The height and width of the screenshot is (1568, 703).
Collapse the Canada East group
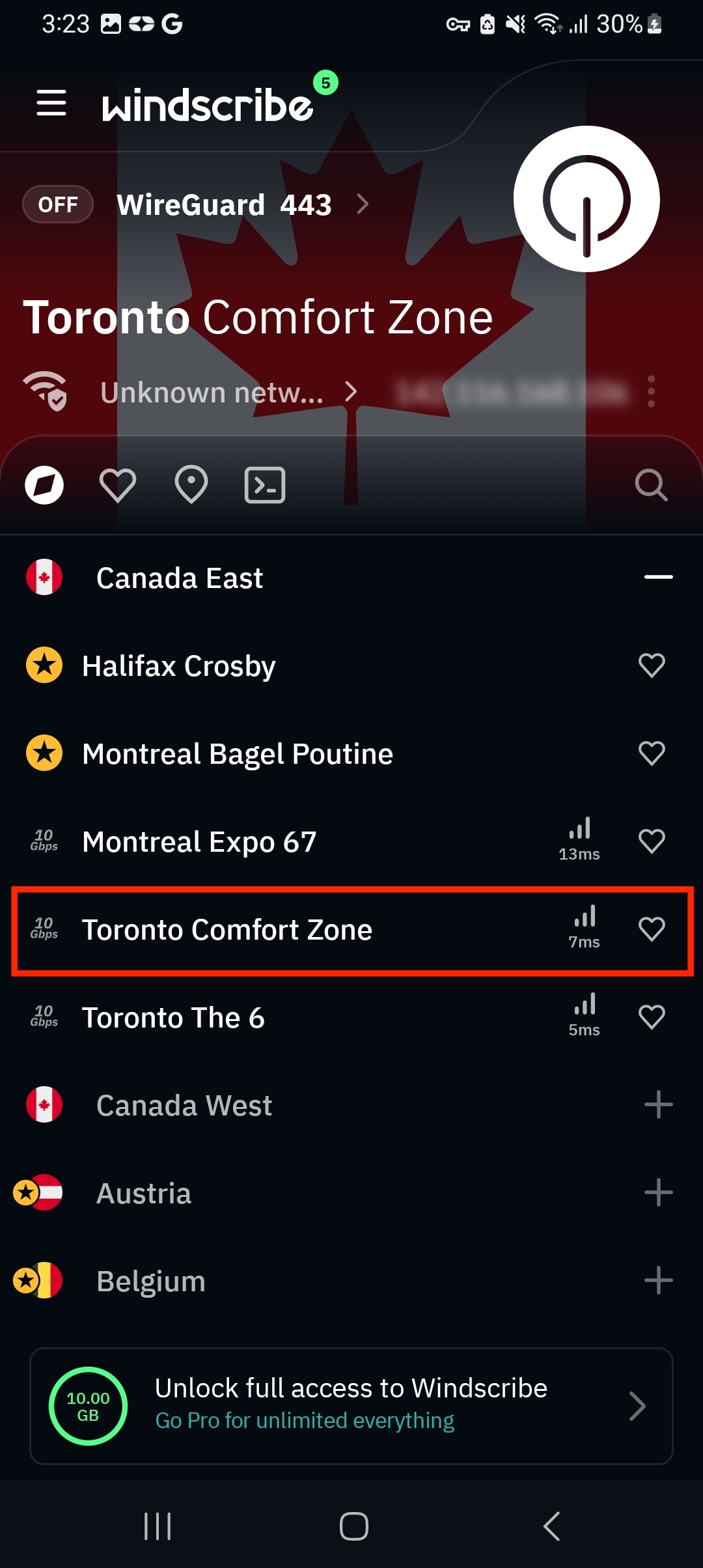click(658, 578)
